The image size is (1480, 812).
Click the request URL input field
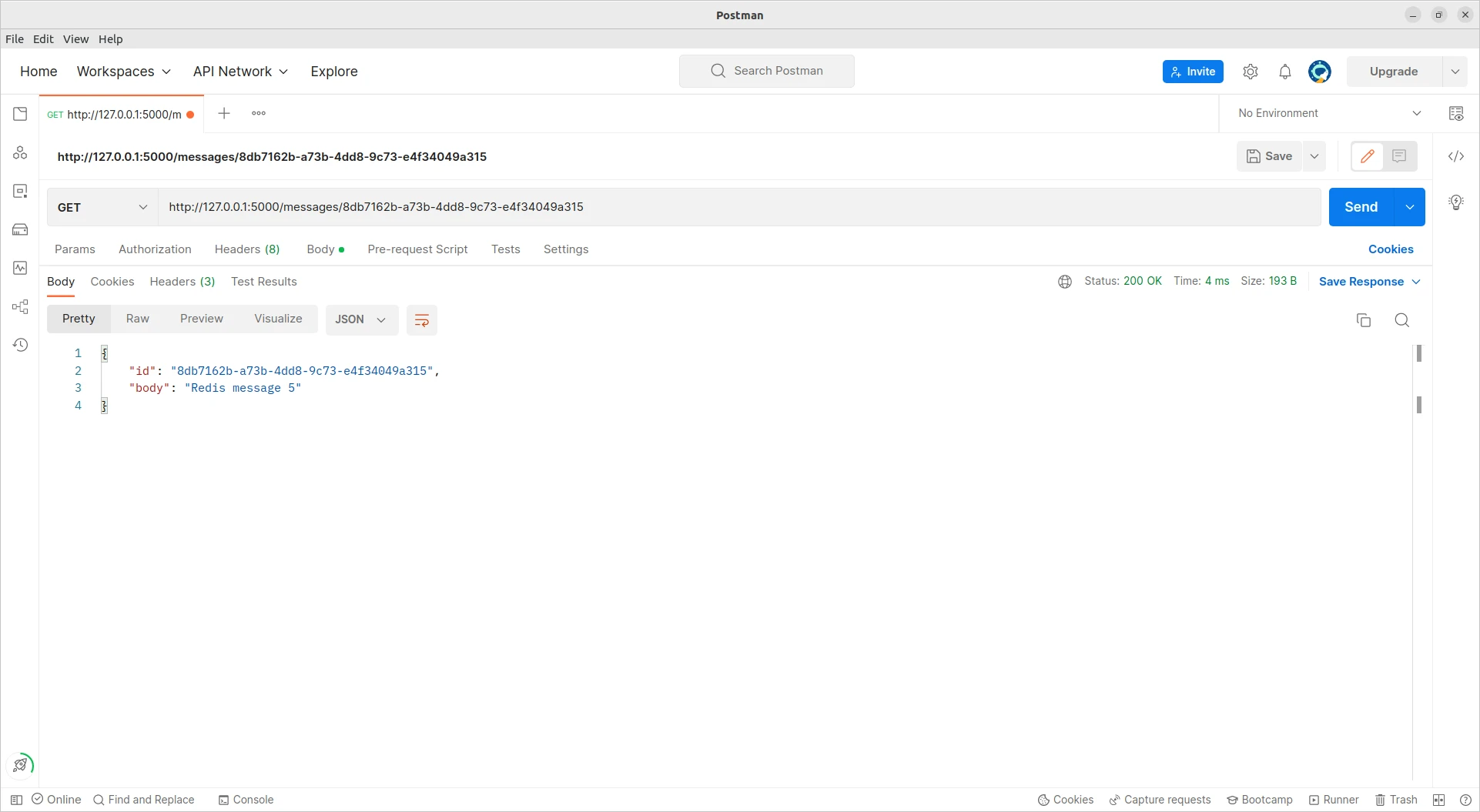[x=739, y=207]
